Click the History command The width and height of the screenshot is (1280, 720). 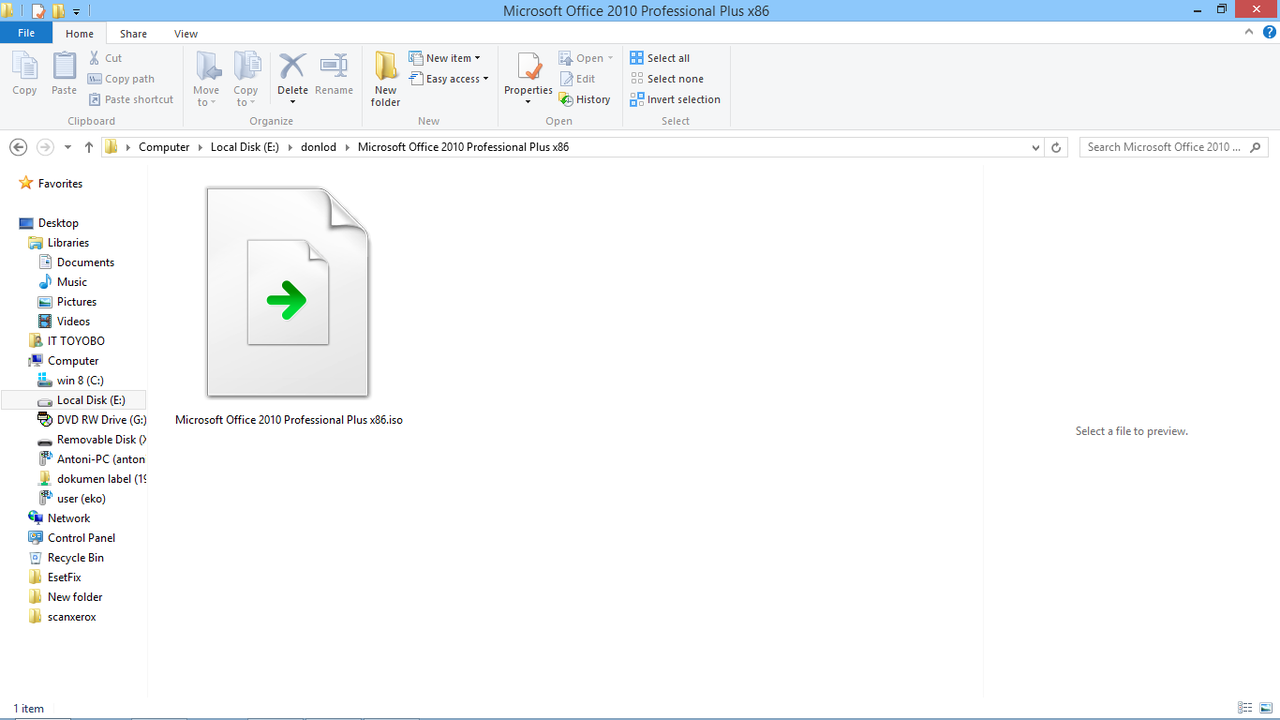[x=585, y=99]
